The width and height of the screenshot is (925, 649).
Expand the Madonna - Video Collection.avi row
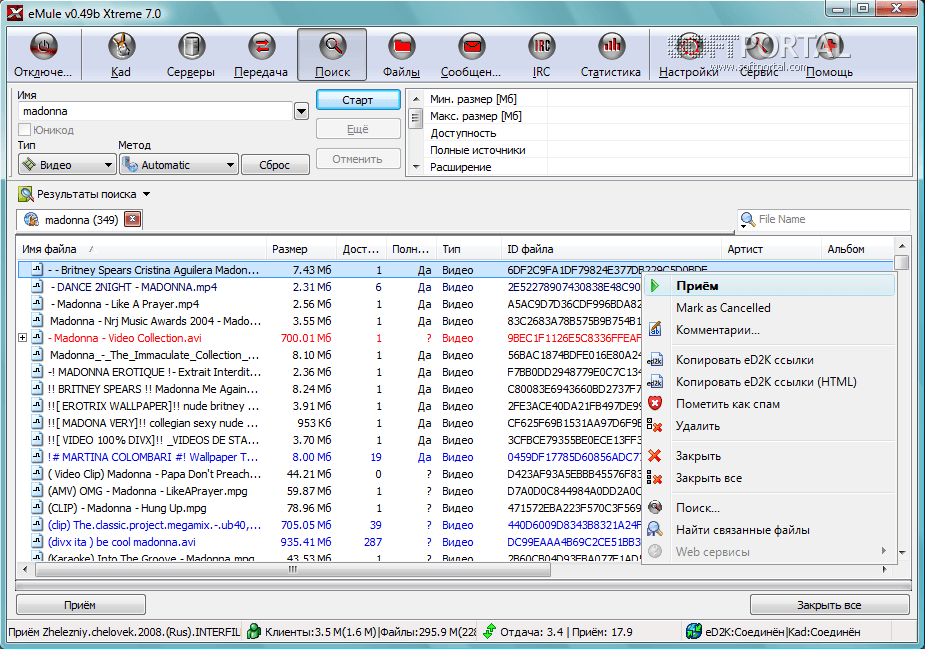(x=22, y=338)
